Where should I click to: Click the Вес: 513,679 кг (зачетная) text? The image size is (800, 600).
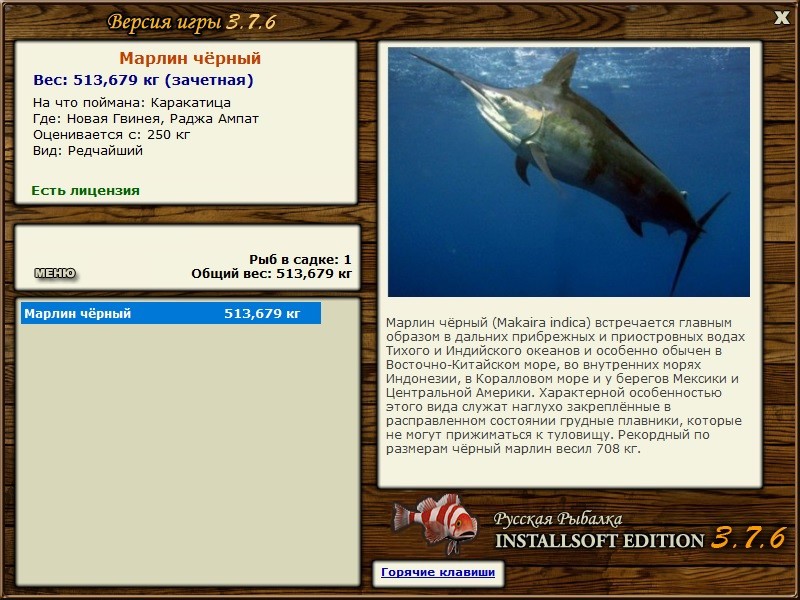[x=143, y=80]
